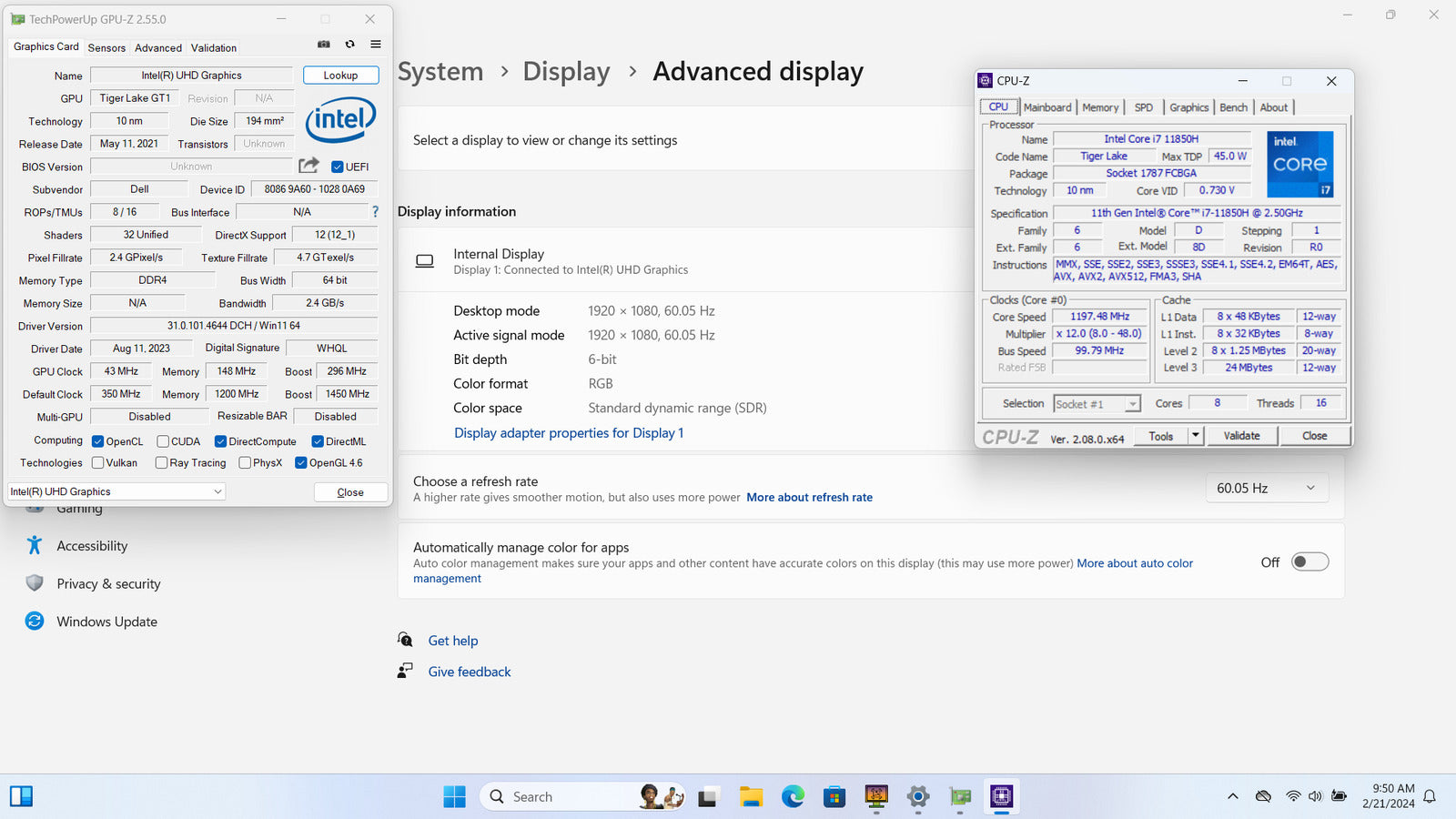Take a GPU-Z screenshot with camera icon

(323, 45)
